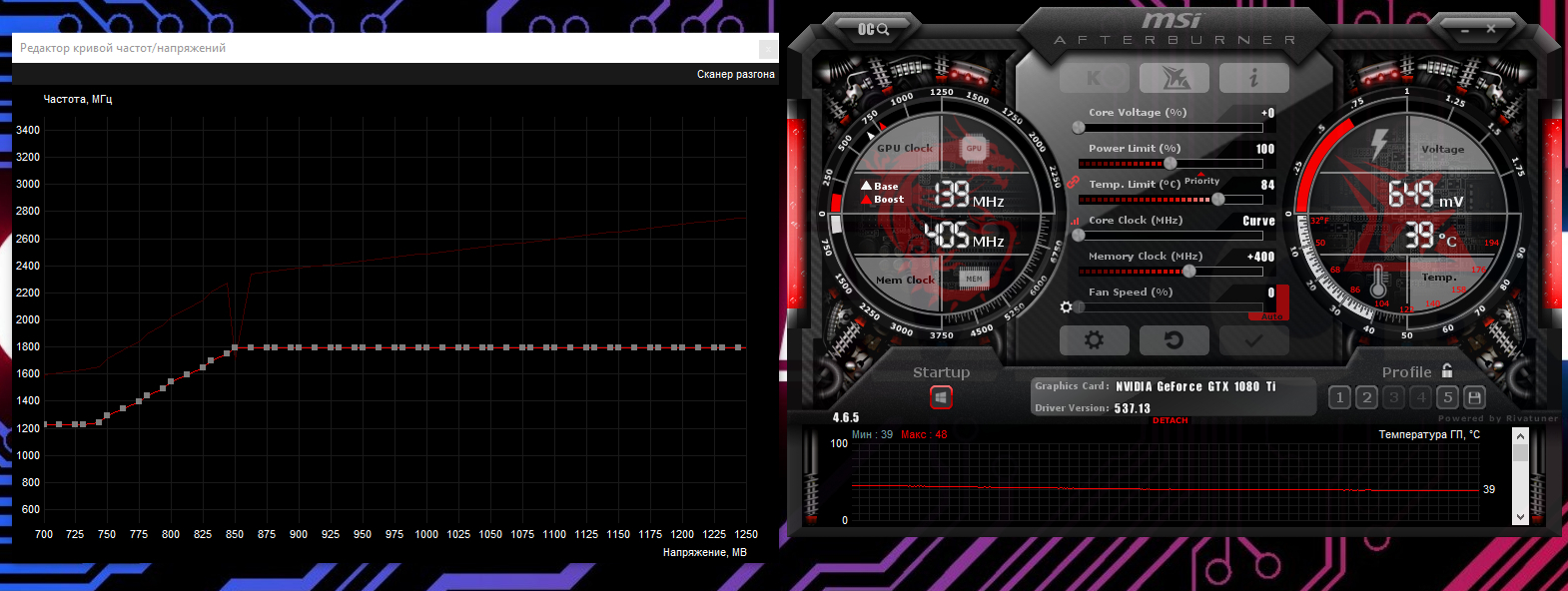This screenshot has width=1568, height=591.
Task: Minimize the MSI Afterburner window
Action: tap(1463, 30)
